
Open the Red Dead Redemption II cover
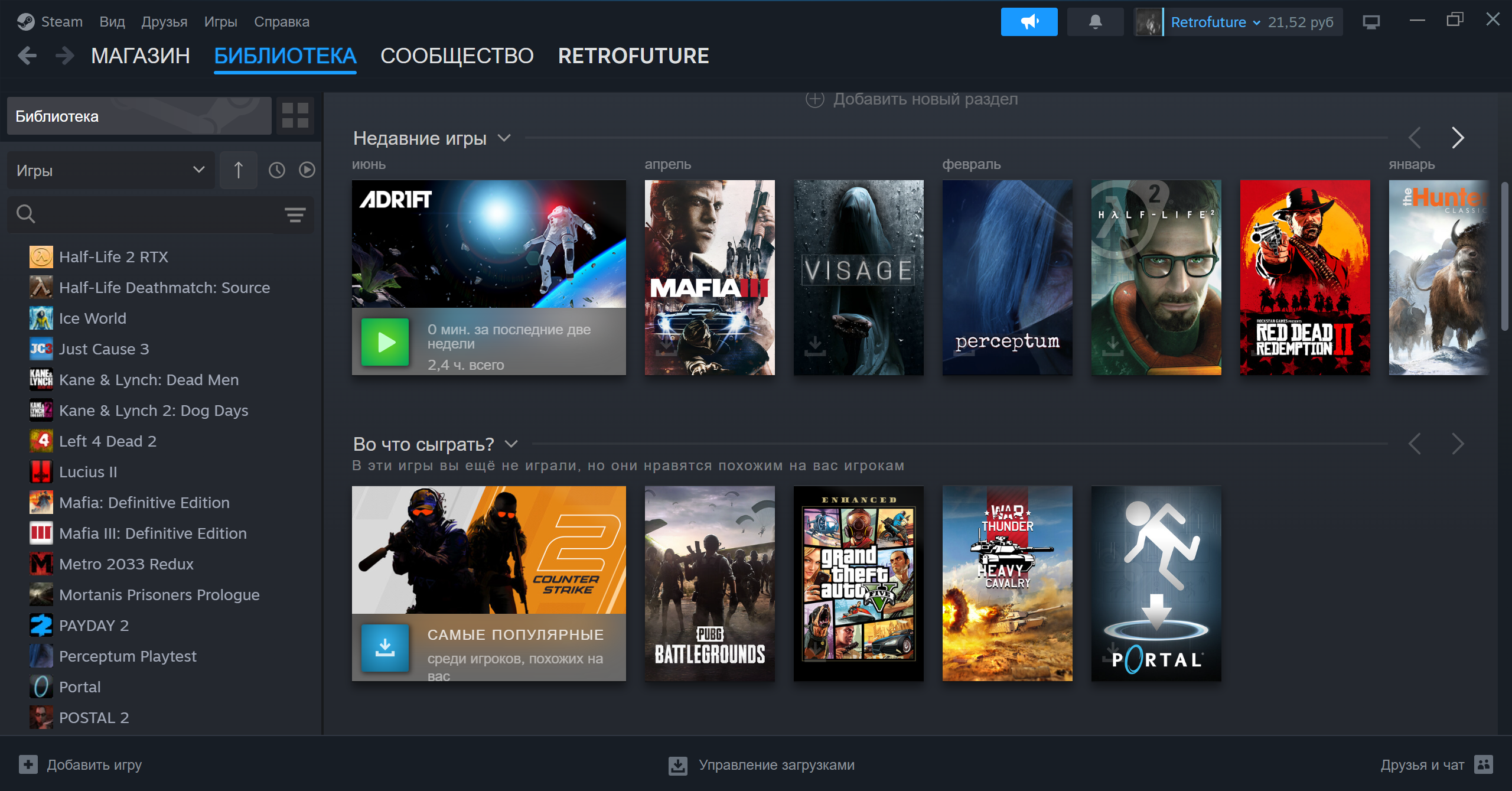(x=1305, y=278)
